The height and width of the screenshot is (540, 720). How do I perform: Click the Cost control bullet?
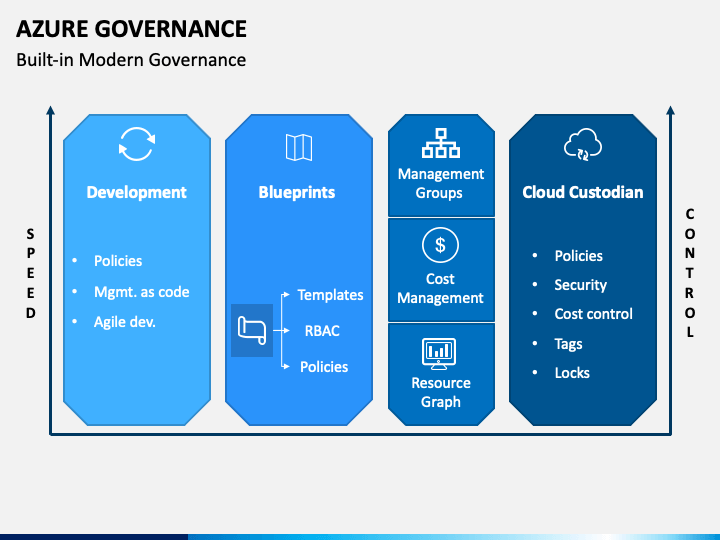tap(593, 314)
